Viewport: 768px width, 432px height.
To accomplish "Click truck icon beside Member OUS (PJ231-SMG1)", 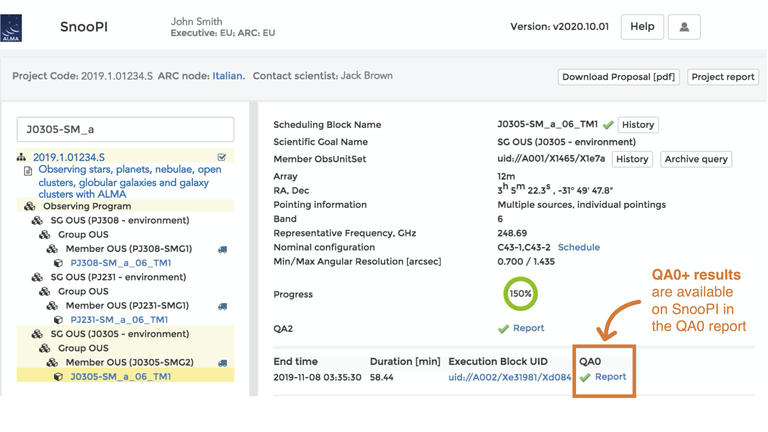I will 222,306.
